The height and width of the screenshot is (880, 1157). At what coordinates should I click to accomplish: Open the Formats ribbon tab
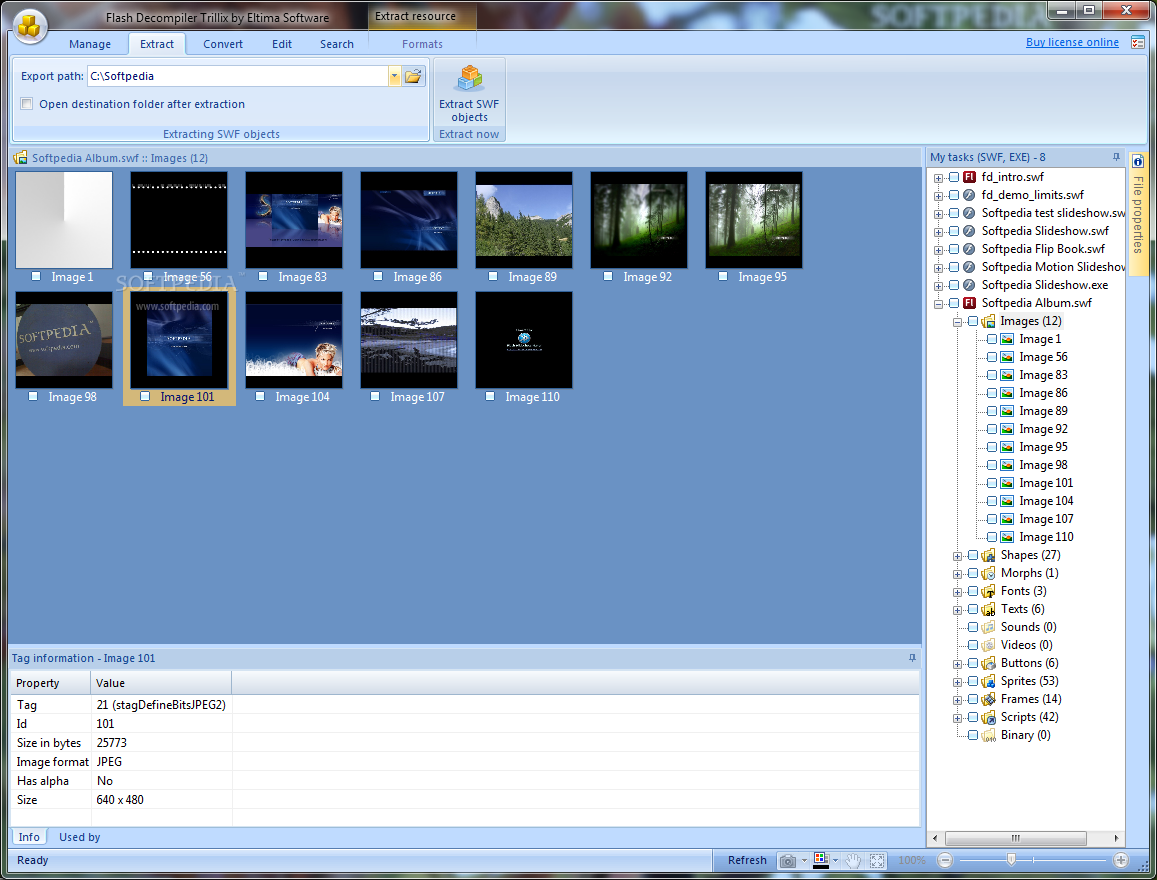pyautogui.click(x=422, y=44)
